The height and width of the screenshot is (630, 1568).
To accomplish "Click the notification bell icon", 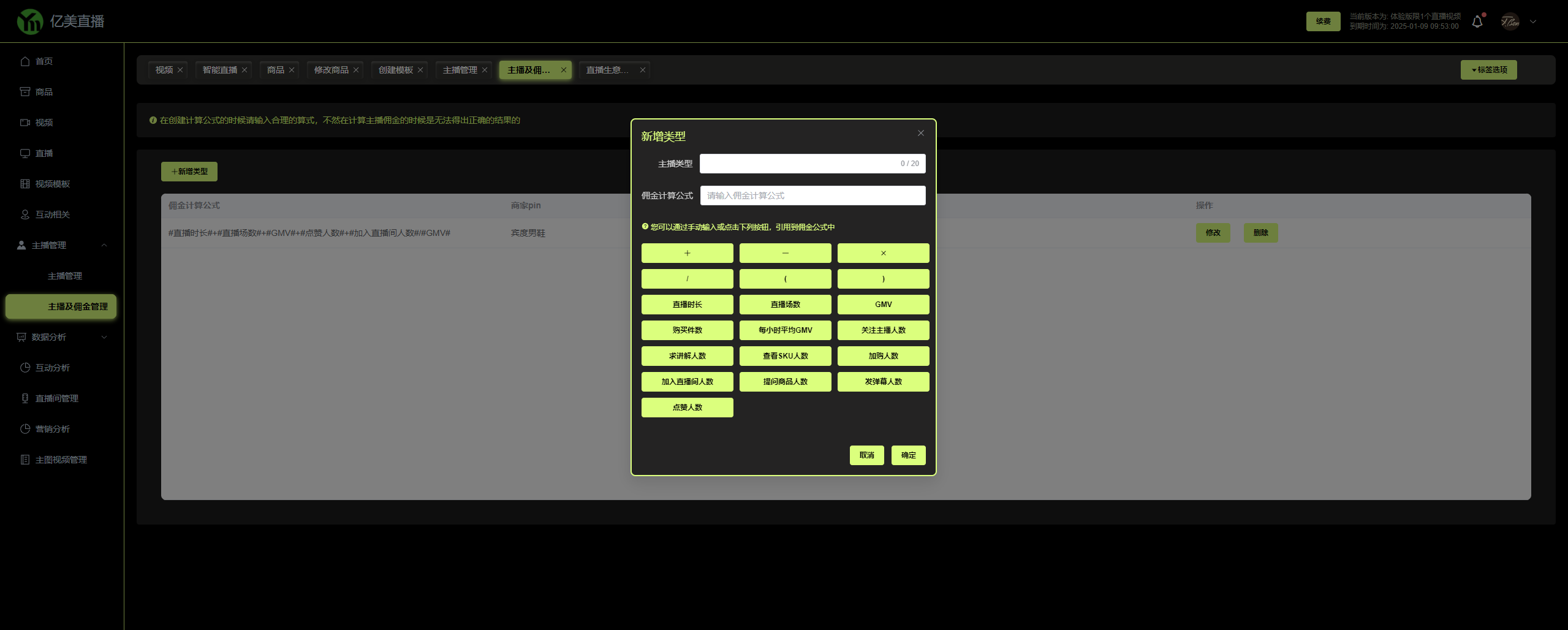I will point(1477,22).
